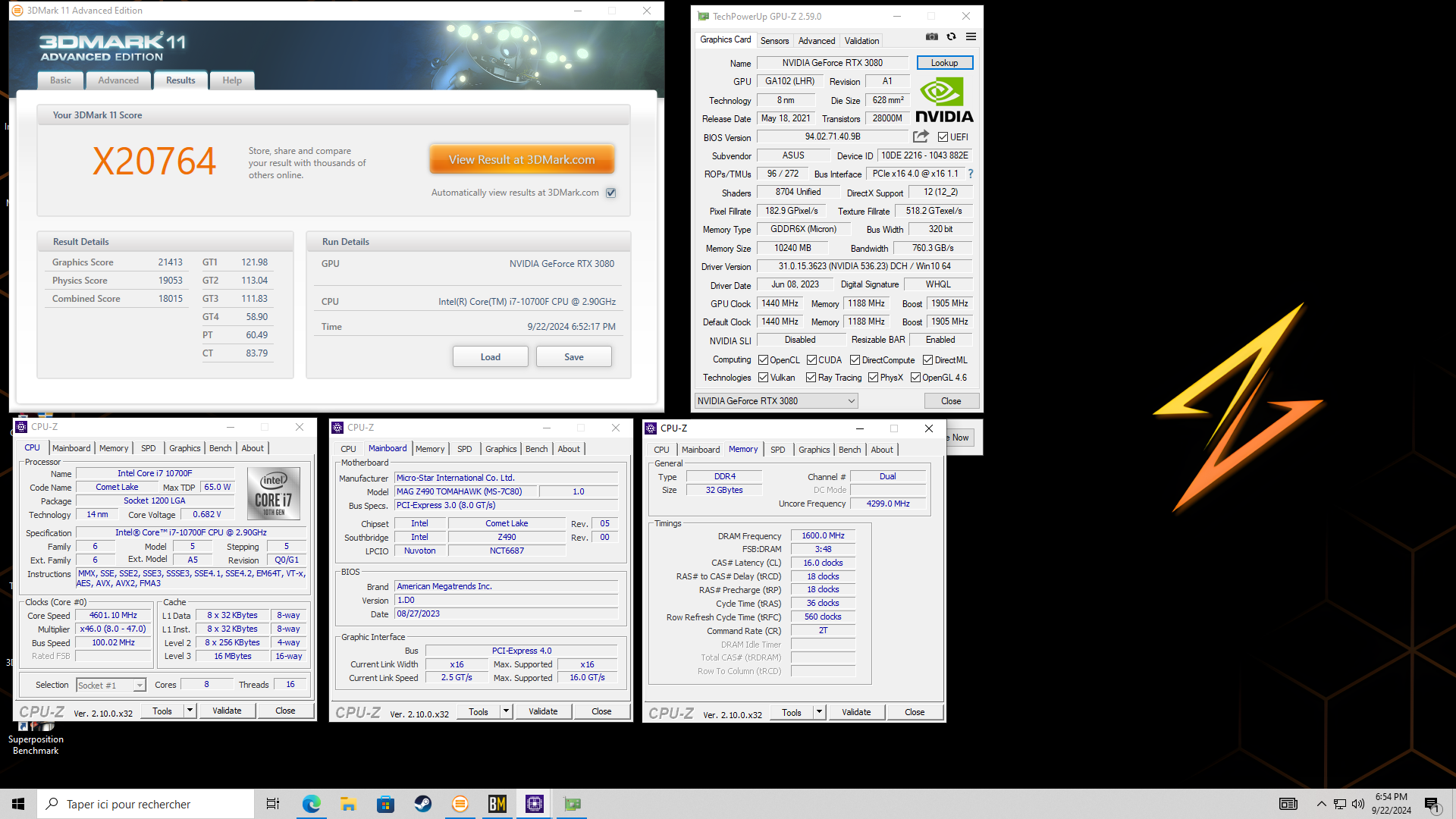Click View Result at 3DMark.com button
Viewport: 1456px width, 819px height.
tap(522, 160)
